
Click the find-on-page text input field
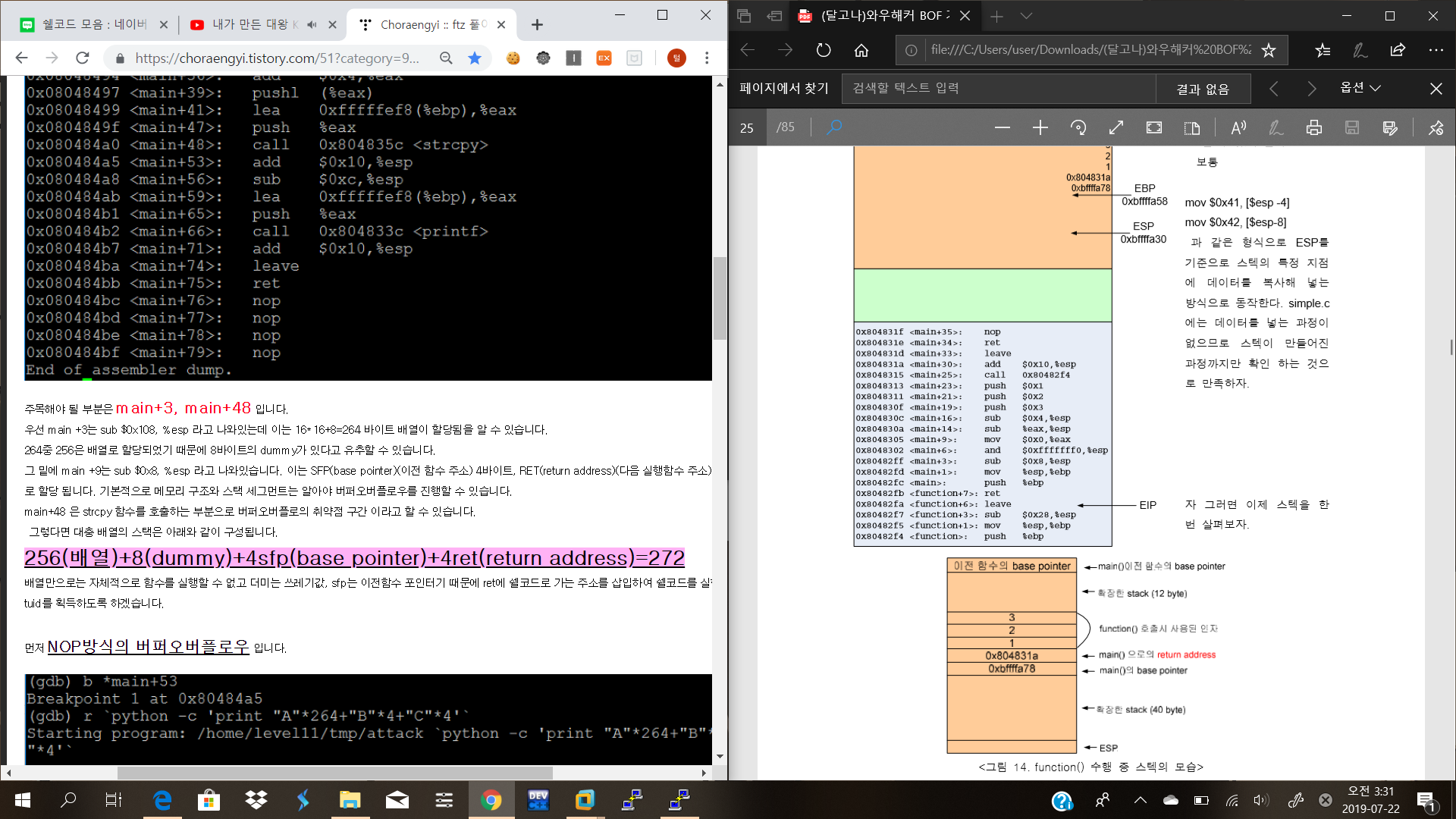[998, 88]
